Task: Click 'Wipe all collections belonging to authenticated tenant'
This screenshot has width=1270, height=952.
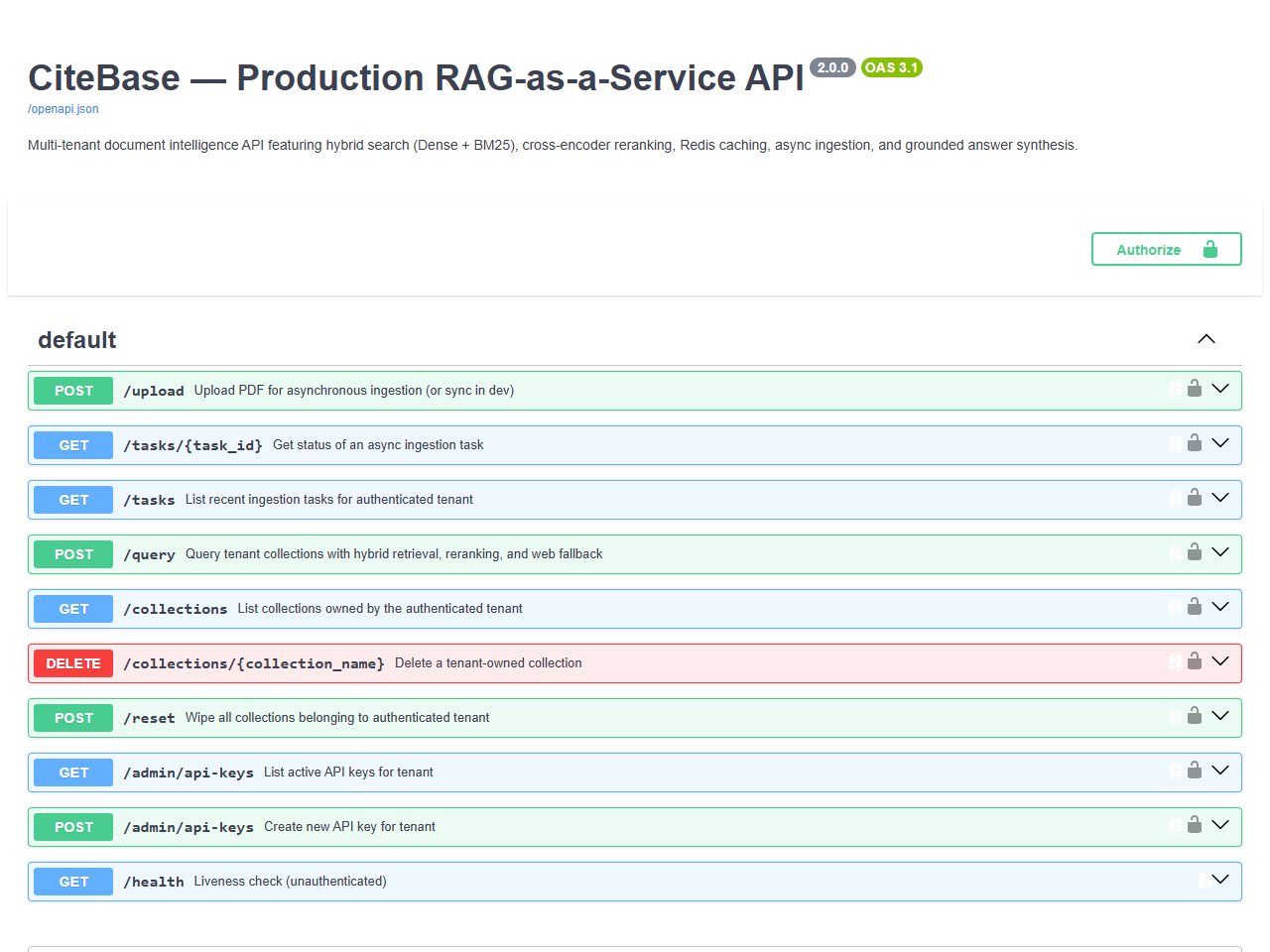Action: point(337,718)
